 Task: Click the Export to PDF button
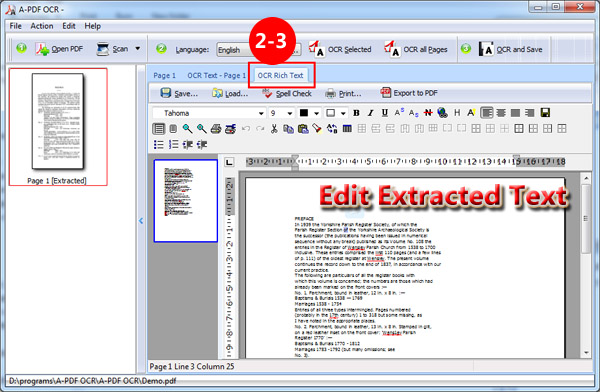[x=409, y=93]
